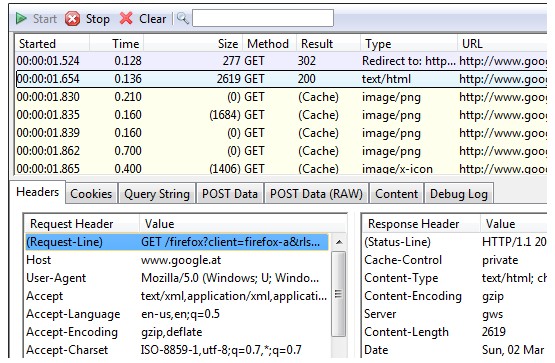Click the request header scrollbar up arrow

[x=339, y=242]
